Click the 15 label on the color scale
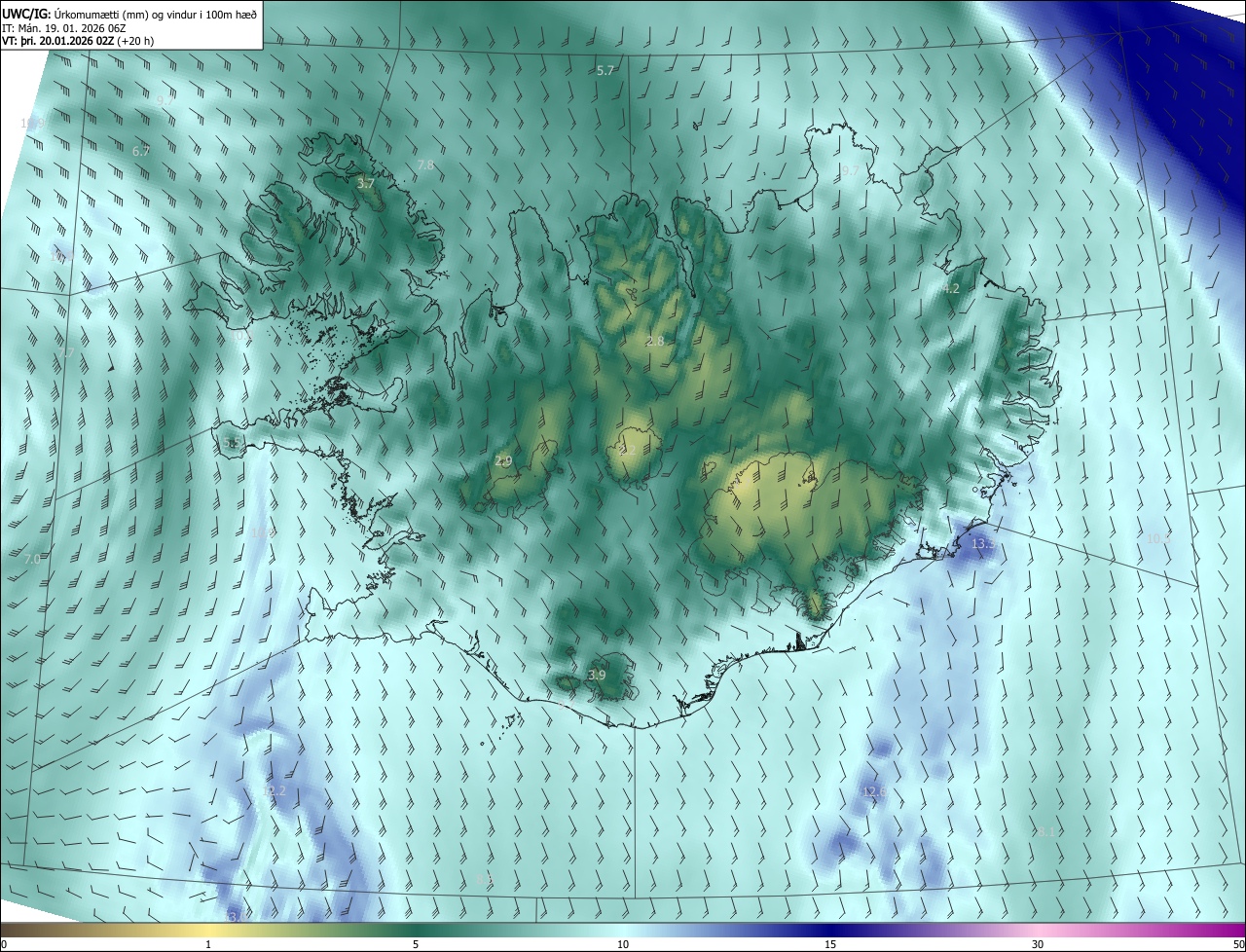The image size is (1246, 952). (830, 945)
